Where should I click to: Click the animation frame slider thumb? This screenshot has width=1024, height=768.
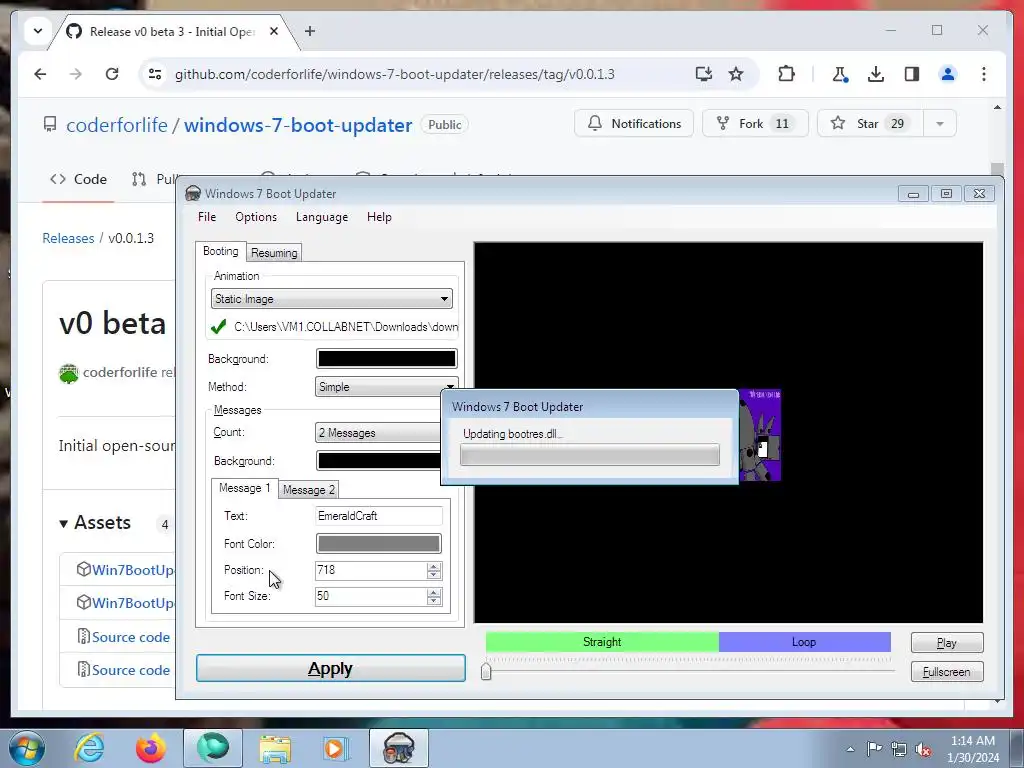point(486,671)
